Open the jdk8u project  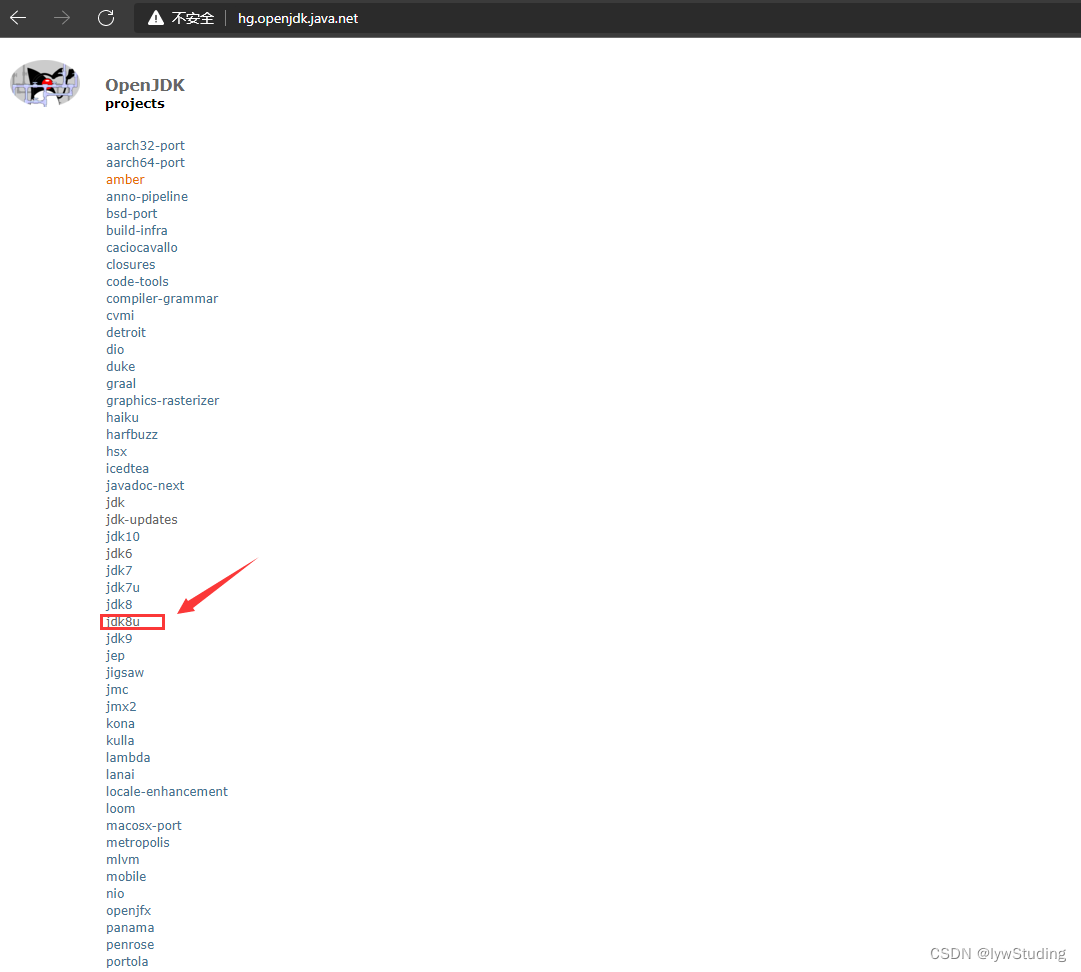coord(123,622)
